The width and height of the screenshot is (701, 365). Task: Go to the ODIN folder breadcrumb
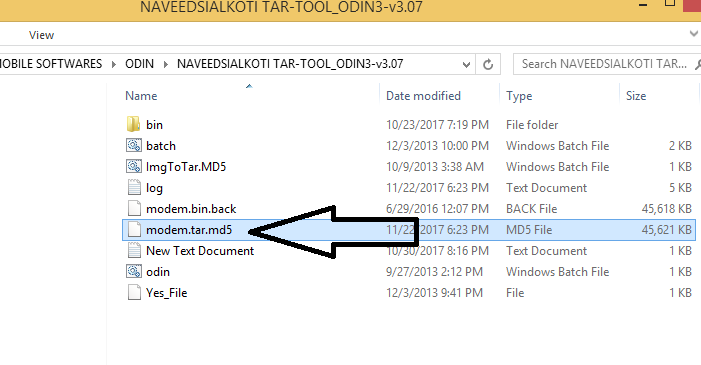(139, 64)
